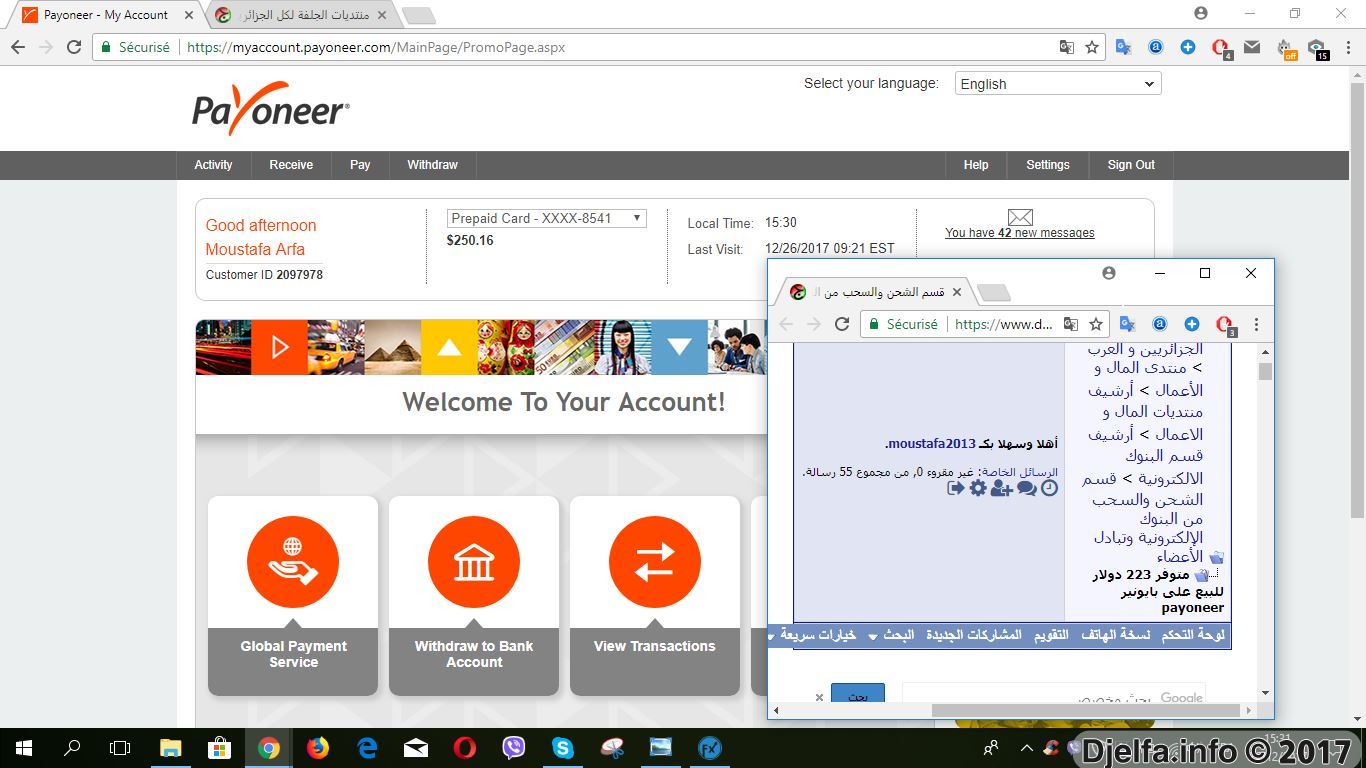Open Viber from the taskbar
This screenshot has width=1366, height=768.
[514, 747]
